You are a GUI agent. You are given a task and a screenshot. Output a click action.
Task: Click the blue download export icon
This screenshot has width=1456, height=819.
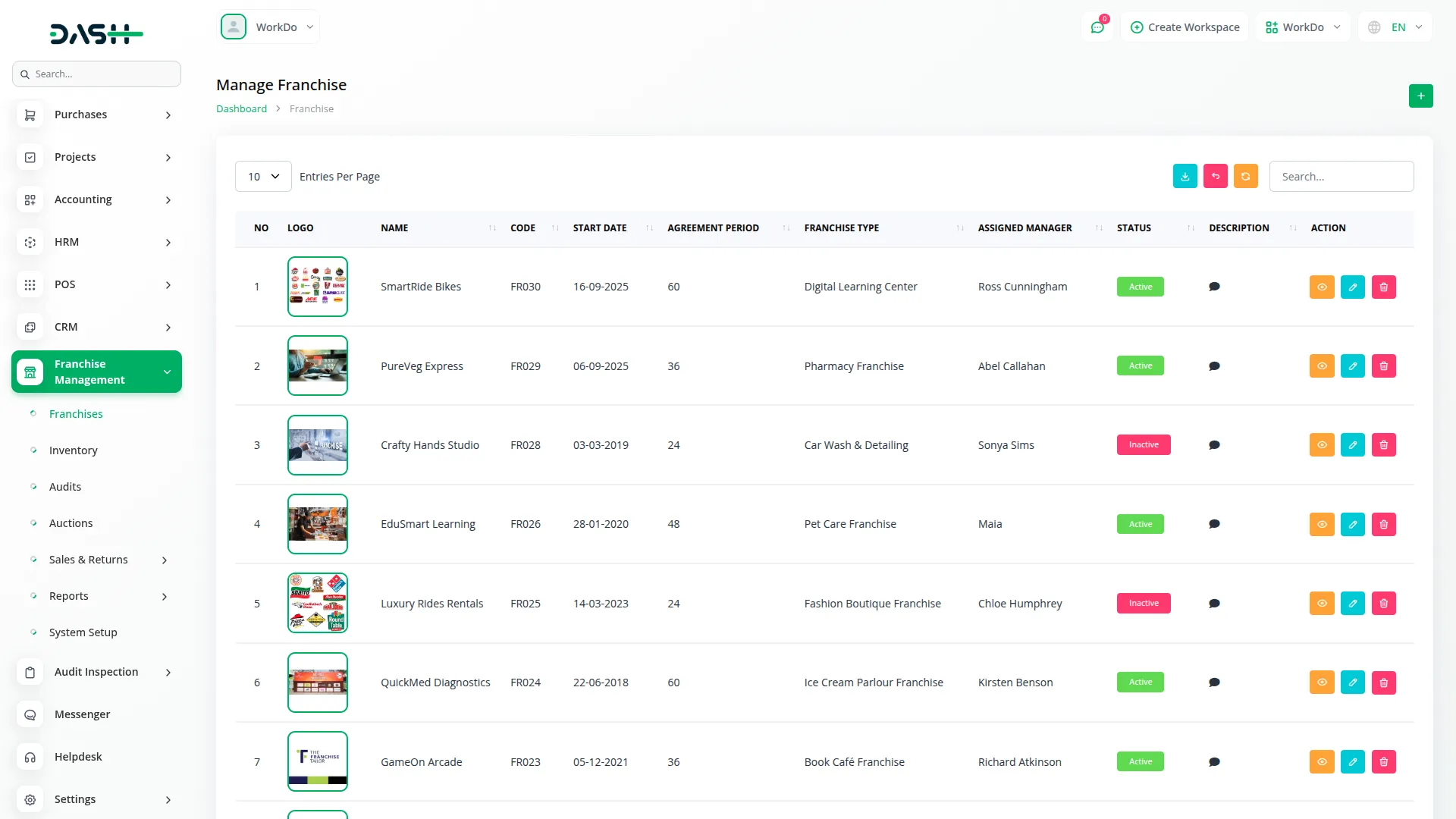click(1185, 176)
